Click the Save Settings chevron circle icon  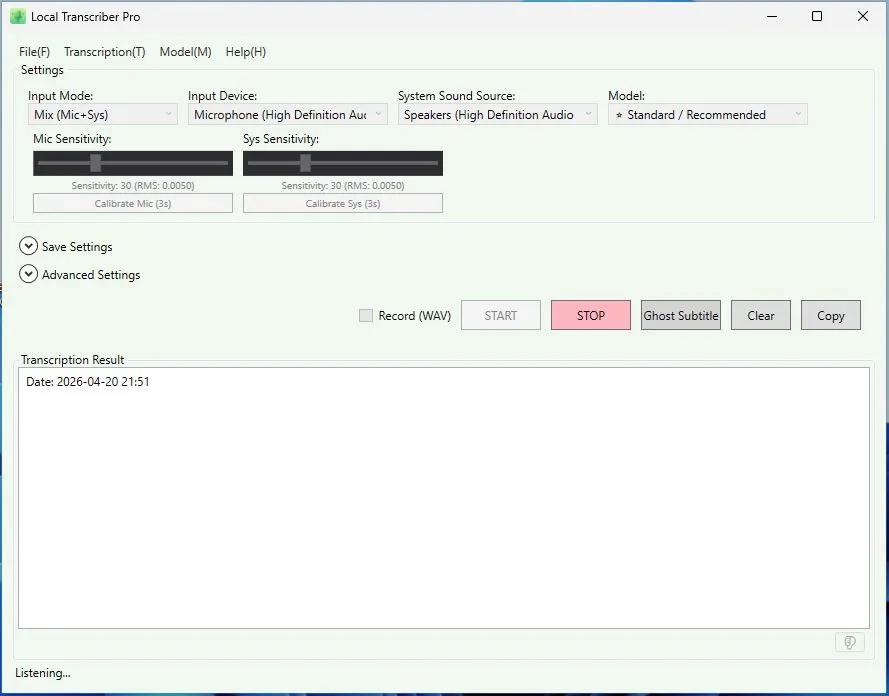click(29, 247)
